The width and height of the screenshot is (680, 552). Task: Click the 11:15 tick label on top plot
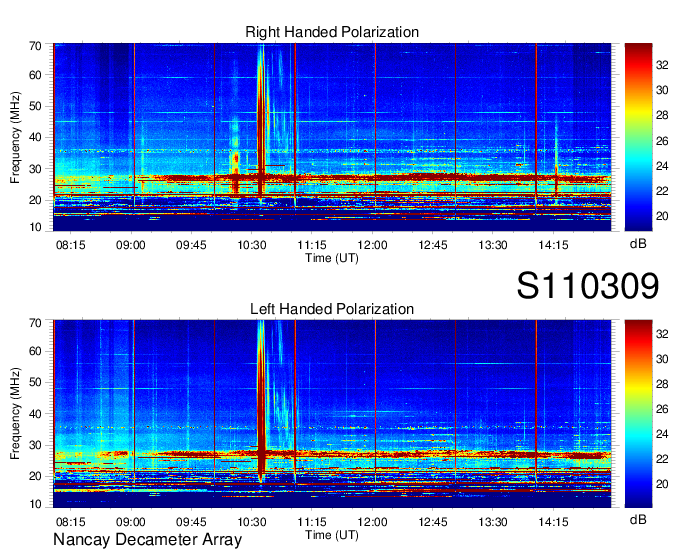[312, 245]
